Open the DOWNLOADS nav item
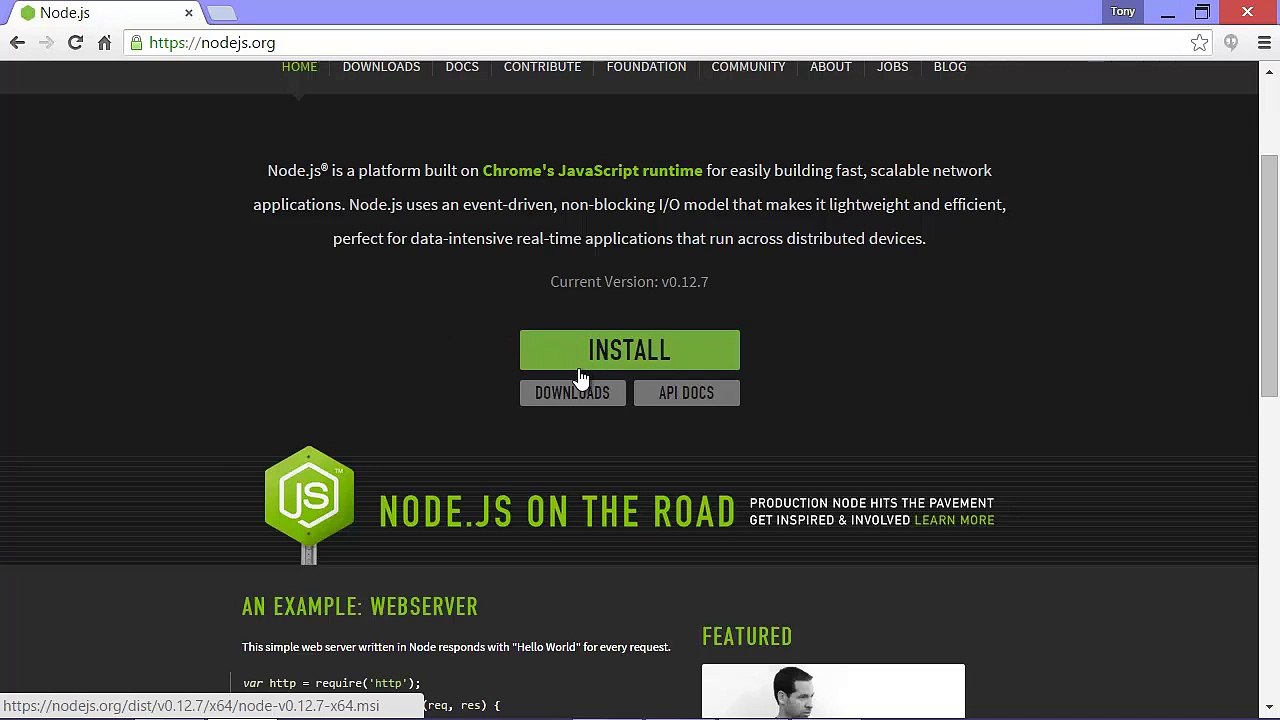 [x=381, y=67]
